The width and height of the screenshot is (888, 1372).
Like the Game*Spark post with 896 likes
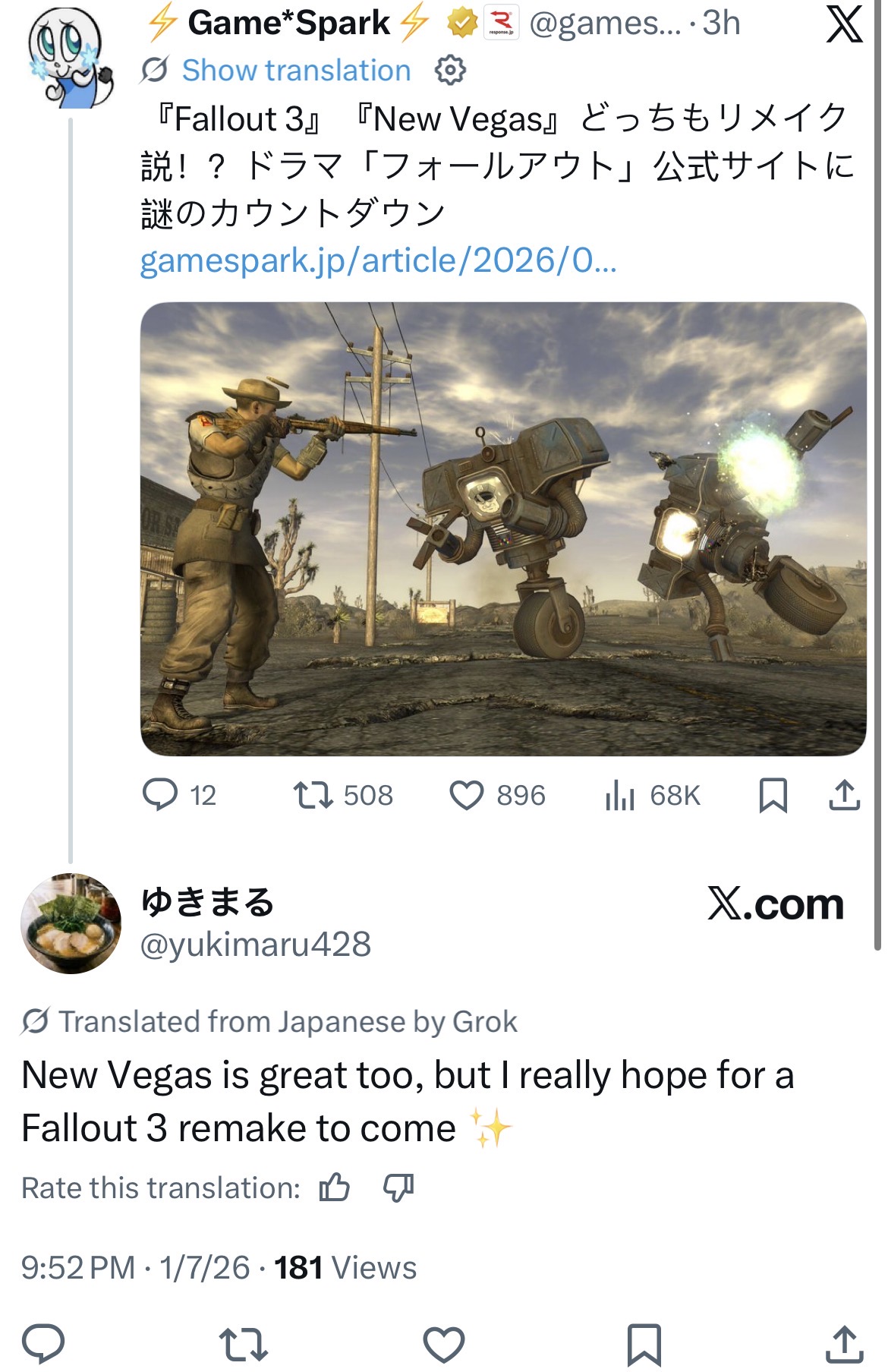pyautogui.click(x=497, y=795)
